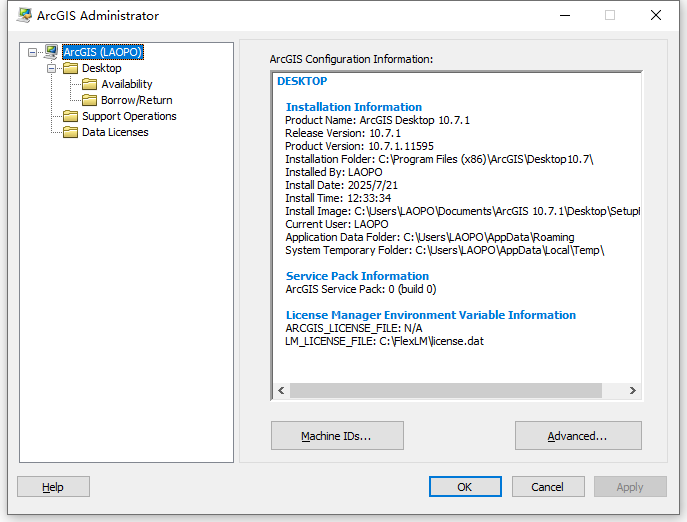
Task: Click the Install Image path line
Action: [462, 211]
